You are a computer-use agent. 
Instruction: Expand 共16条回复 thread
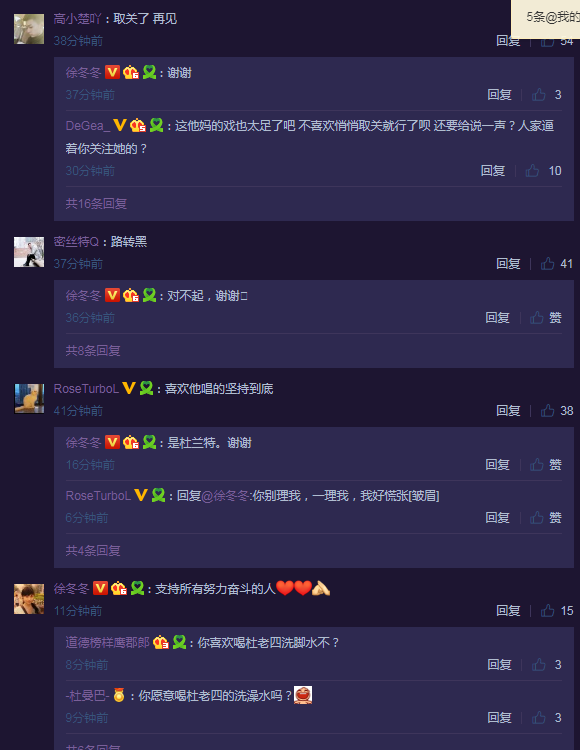coord(96,204)
